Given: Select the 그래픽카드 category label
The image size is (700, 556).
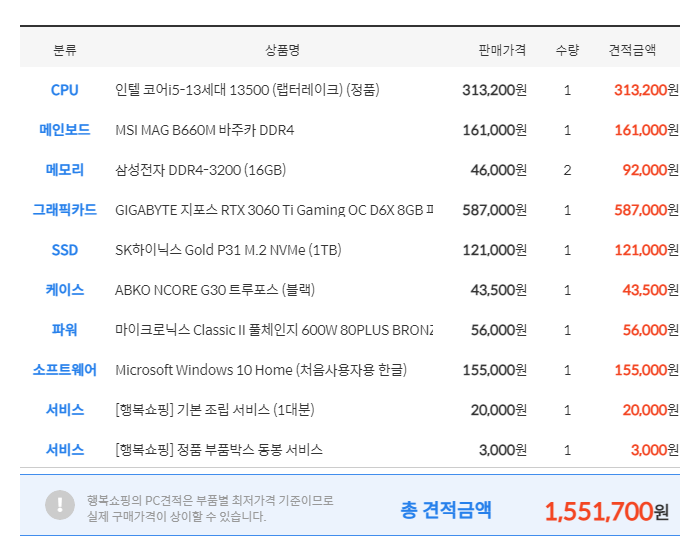Looking at the screenshot, I should pos(65,210).
